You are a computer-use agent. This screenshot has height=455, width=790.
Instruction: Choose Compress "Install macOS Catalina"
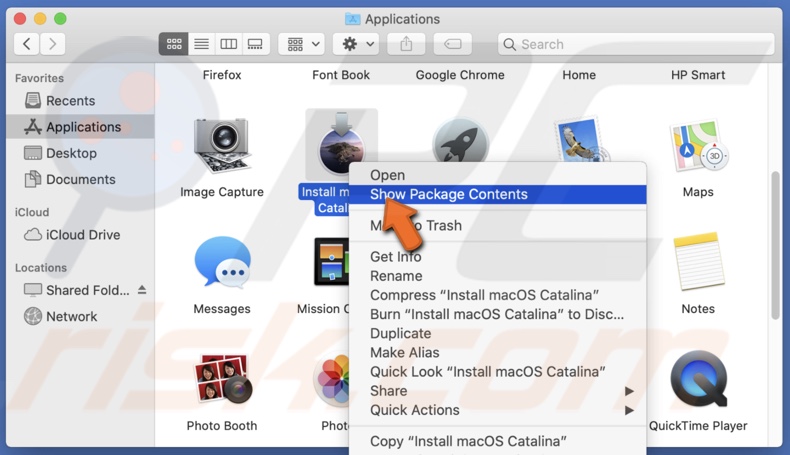point(498,295)
